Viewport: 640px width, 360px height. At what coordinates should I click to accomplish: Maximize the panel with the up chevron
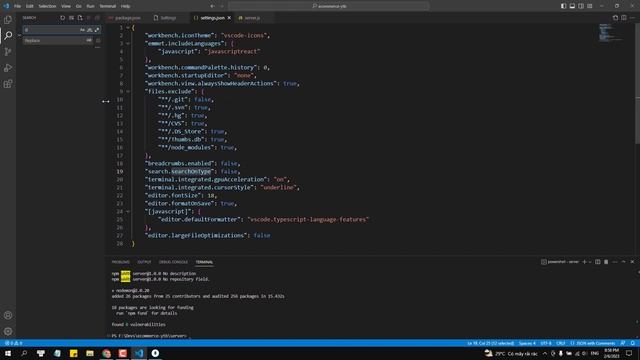[x=624, y=262]
